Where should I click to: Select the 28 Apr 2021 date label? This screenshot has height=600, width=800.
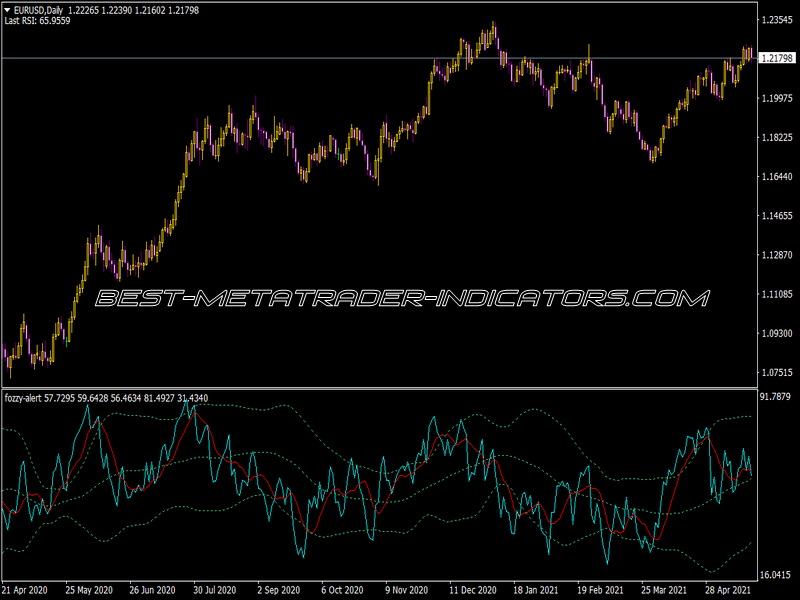[728, 590]
